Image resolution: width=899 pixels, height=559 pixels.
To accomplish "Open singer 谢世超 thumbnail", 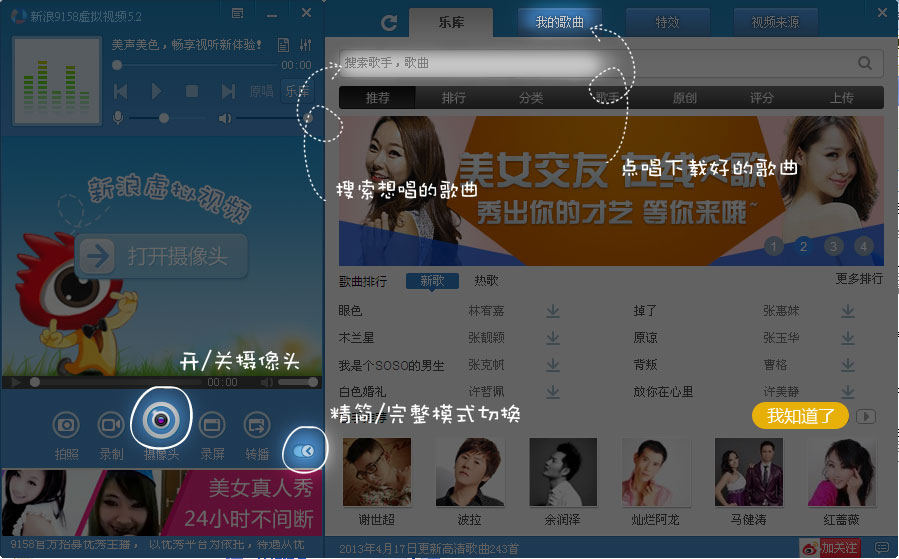I will [377, 472].
